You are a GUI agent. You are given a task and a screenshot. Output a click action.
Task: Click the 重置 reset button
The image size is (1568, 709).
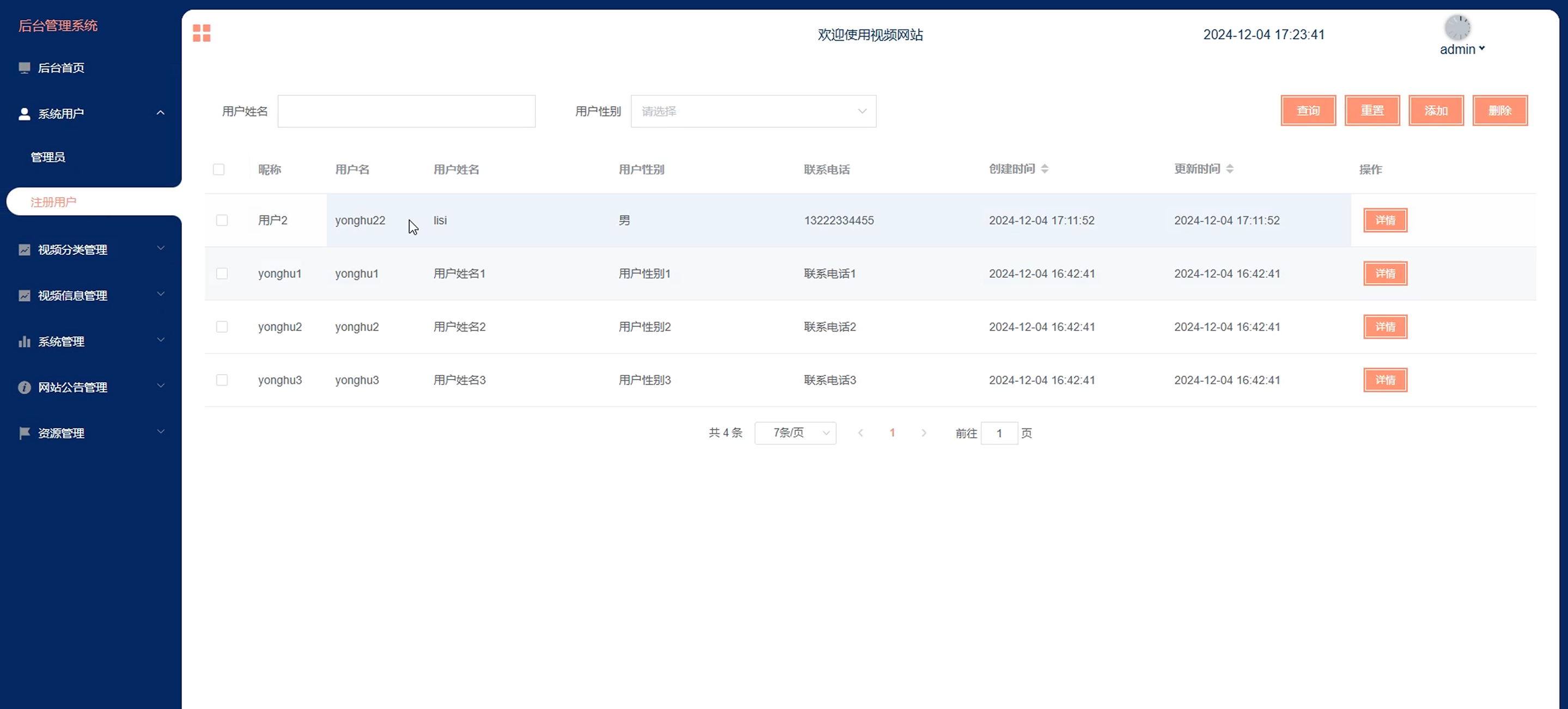tap(1372, 111)
